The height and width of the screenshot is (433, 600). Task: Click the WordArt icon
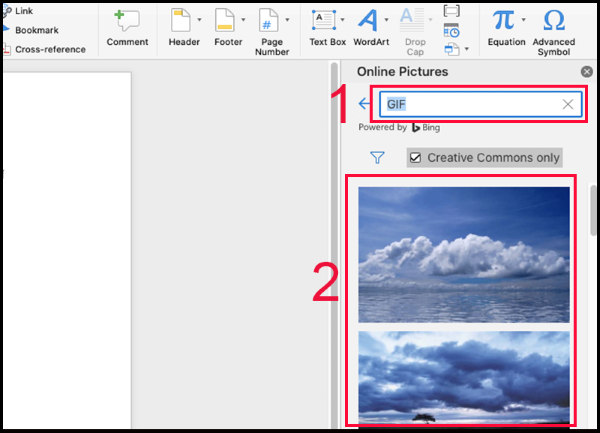369,20
